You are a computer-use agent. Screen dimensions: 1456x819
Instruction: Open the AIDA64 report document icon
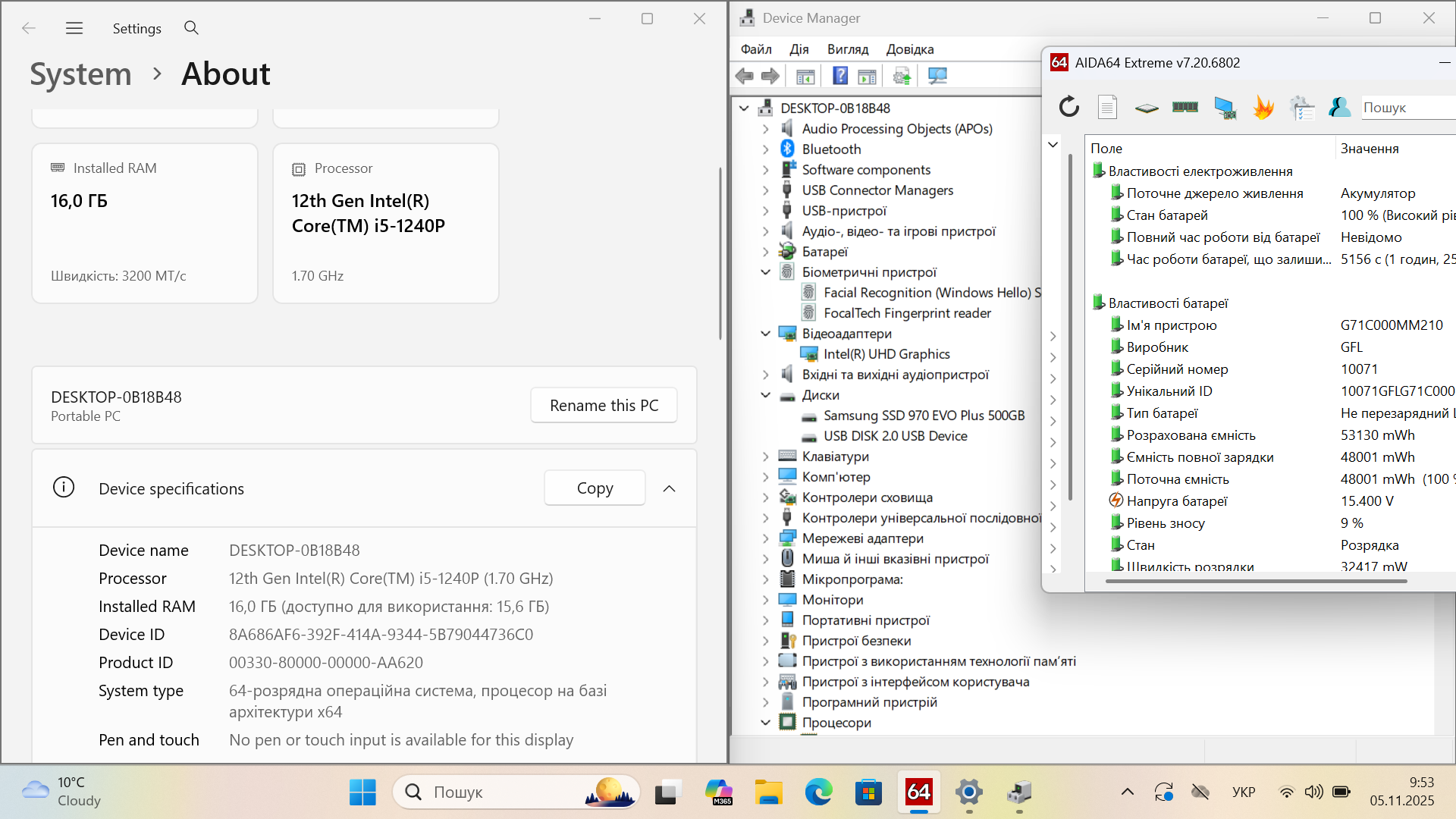(x=1107, y=107)
